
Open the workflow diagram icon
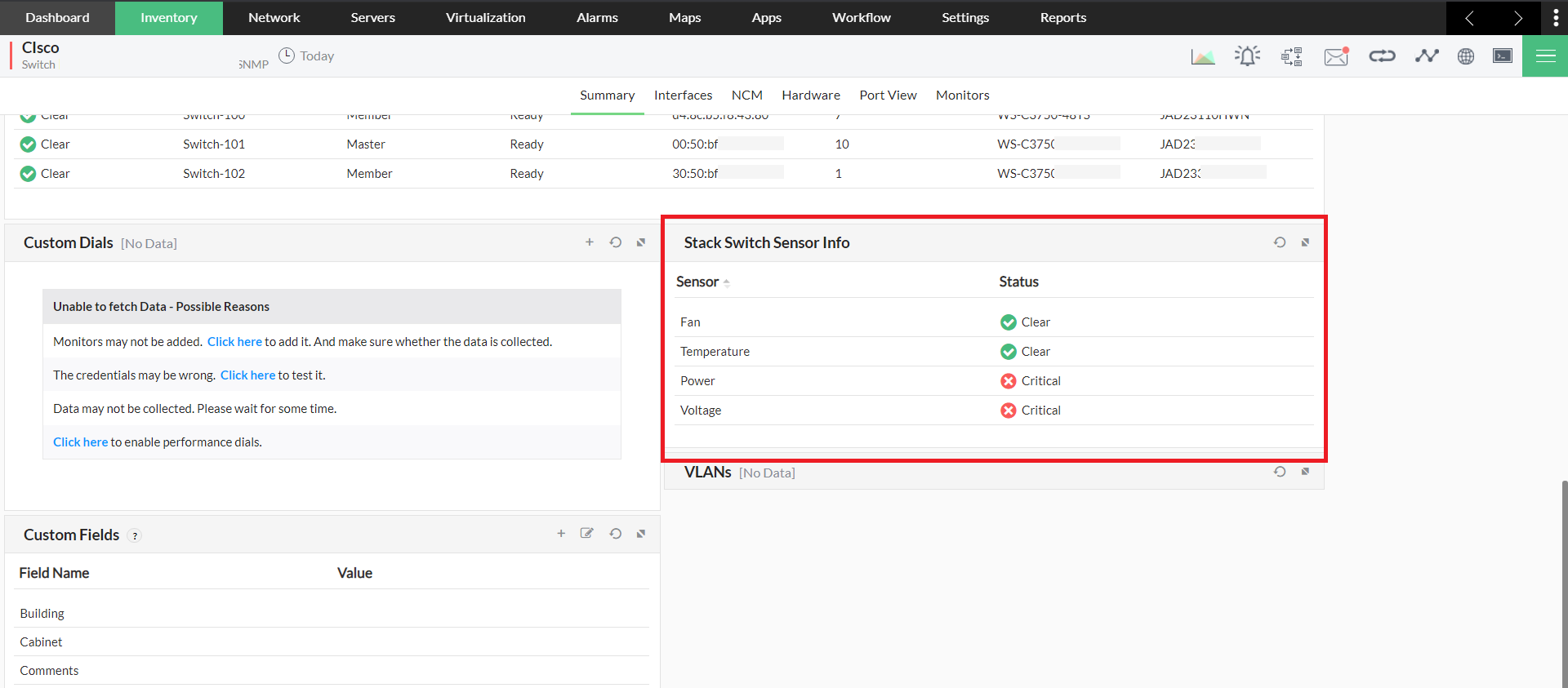[x=1292, y=56]
